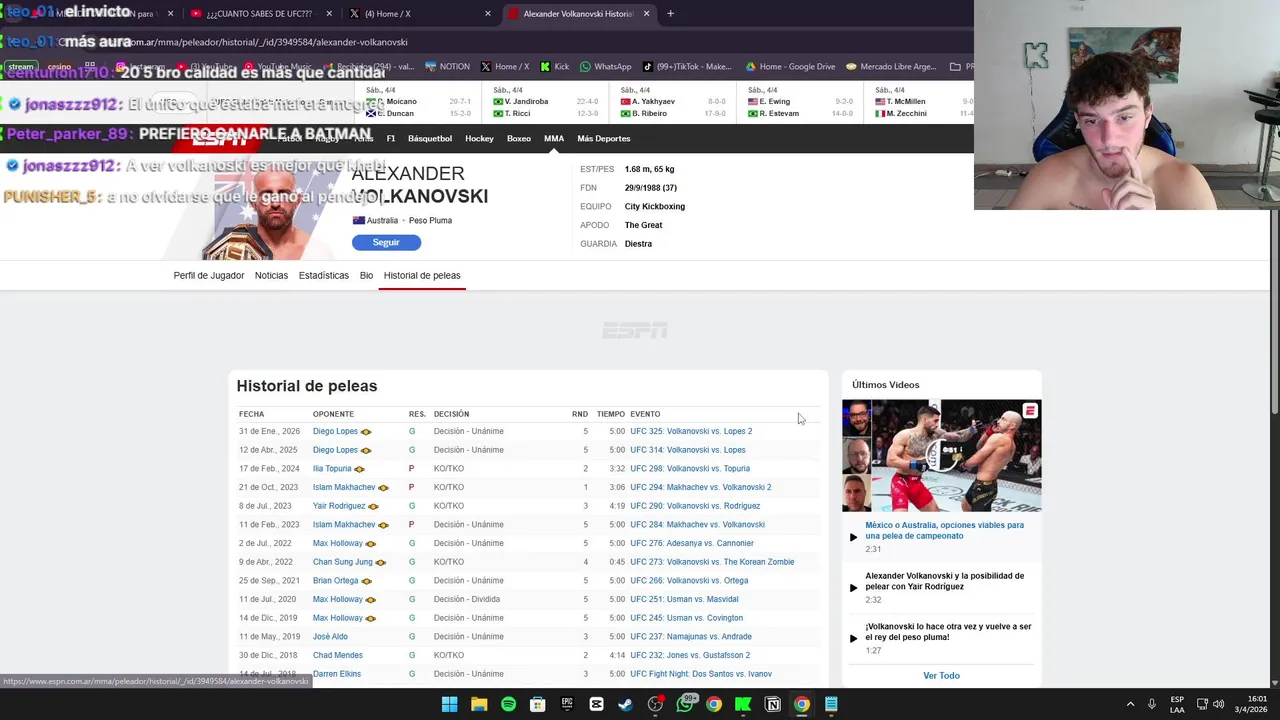Click belt icon next to Brian Ortega
1280x720 pixels.
[x=366, y=581]
